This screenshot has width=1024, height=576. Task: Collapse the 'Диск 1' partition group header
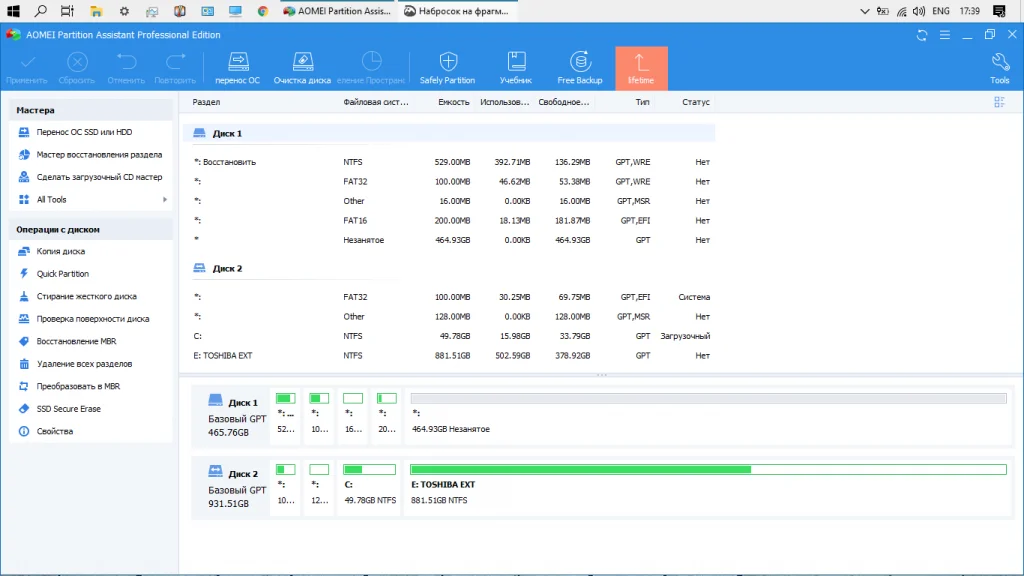tap(226, 133)
